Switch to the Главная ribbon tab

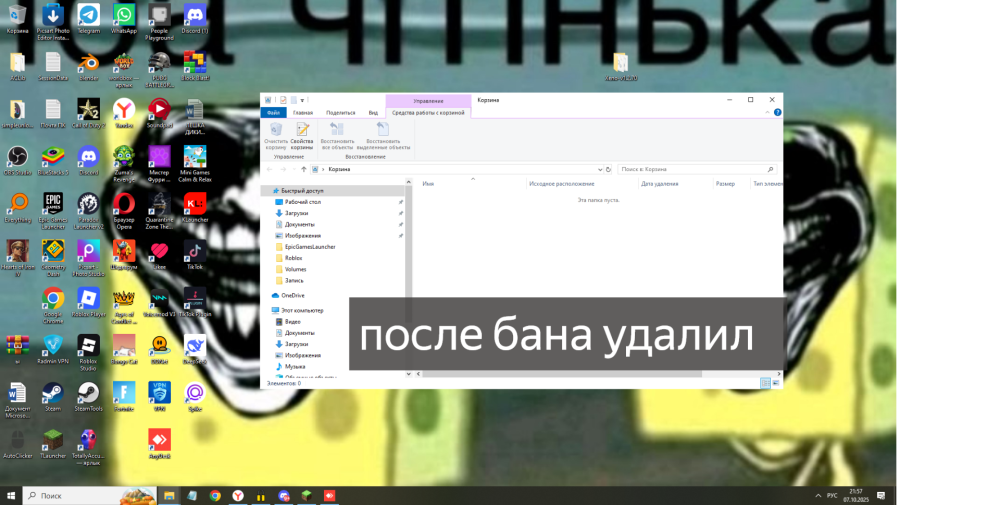coord(303,113)
